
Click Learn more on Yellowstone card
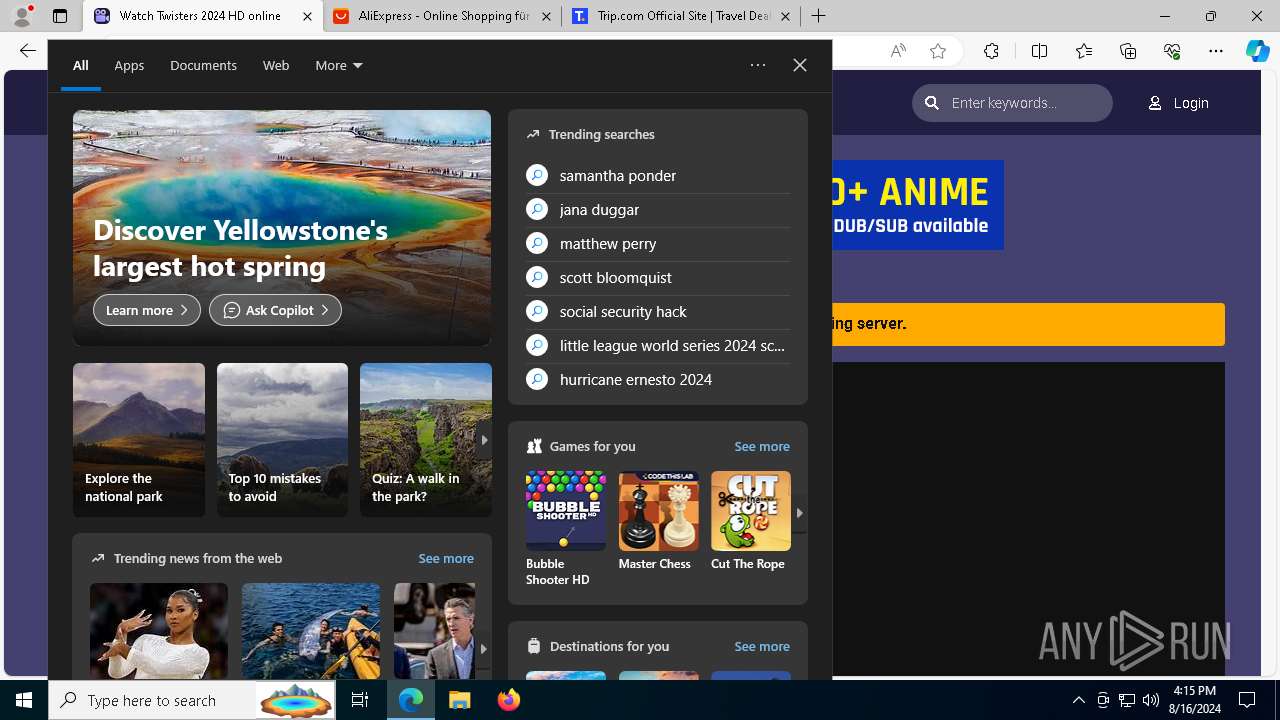(x=147, y=310)
